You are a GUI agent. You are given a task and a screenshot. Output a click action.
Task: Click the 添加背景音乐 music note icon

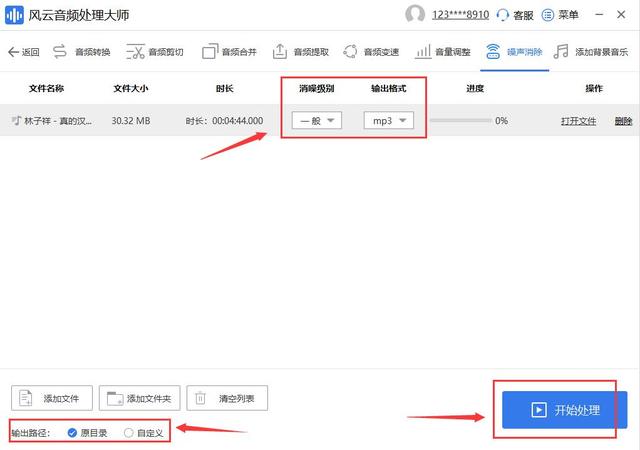(561, 52)
